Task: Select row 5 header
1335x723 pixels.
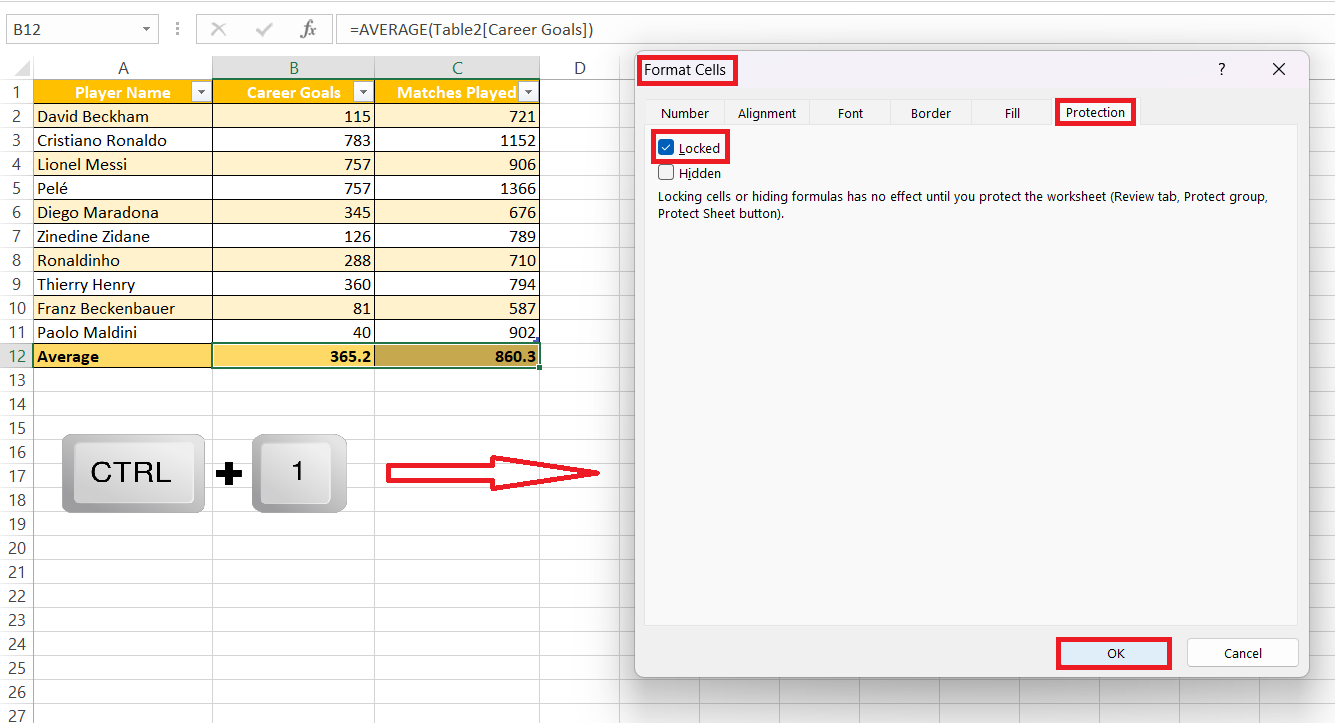Action: (16, 188)
